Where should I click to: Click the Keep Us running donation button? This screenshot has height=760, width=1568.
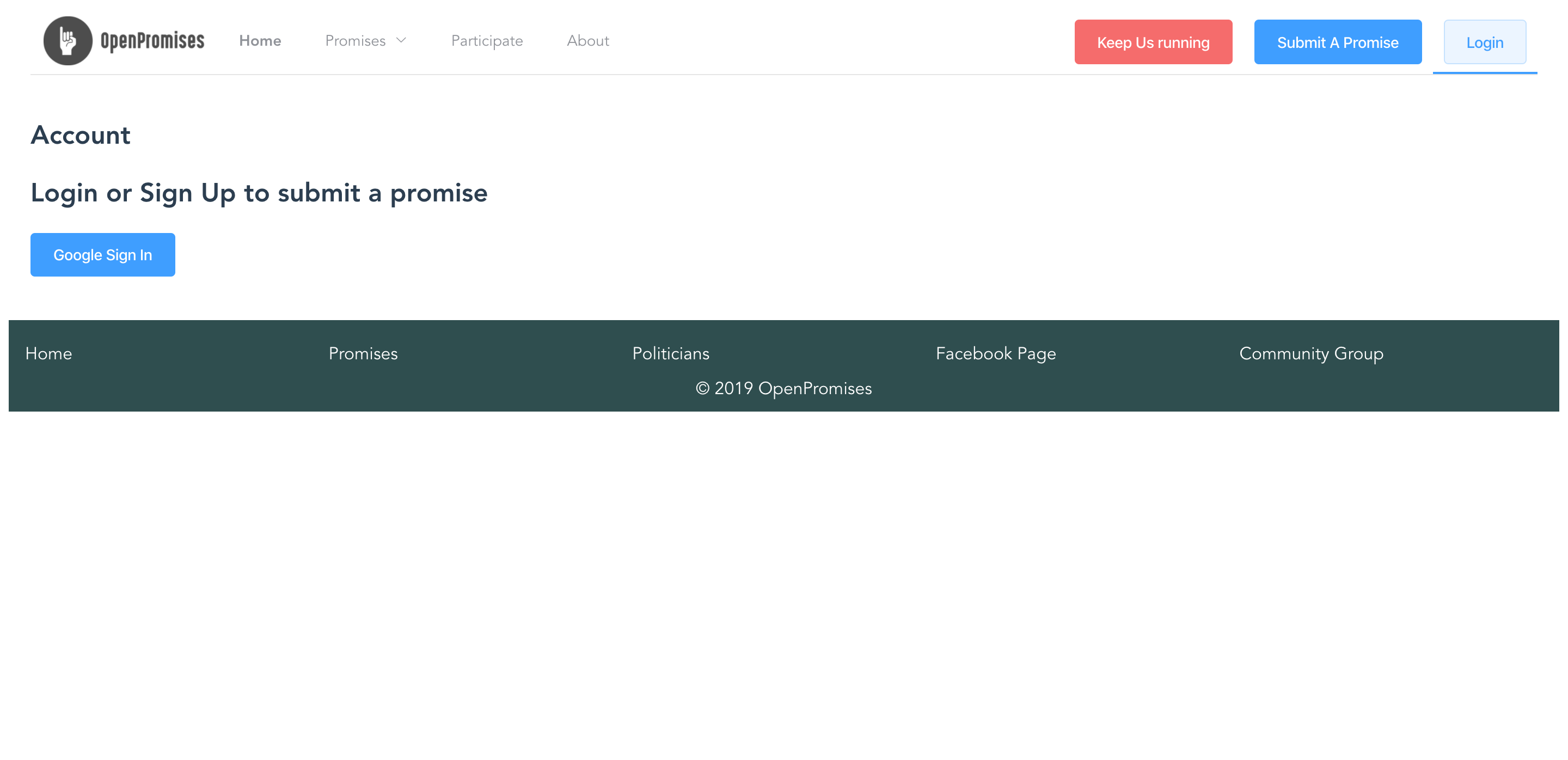[x=1153, y=42]
